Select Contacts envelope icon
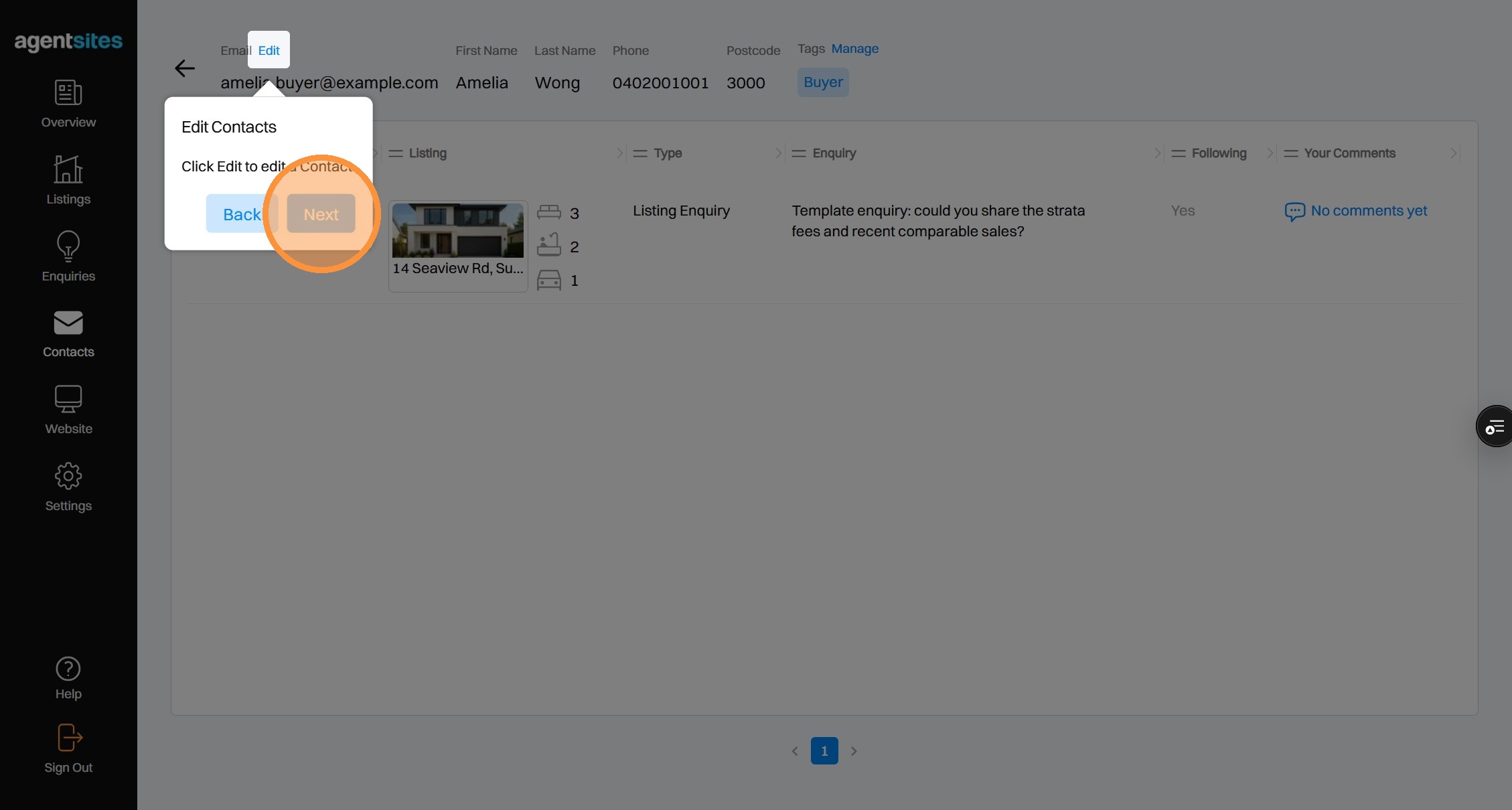The image size is (1512, 810). pyautogui.click(x=68, y=323)
